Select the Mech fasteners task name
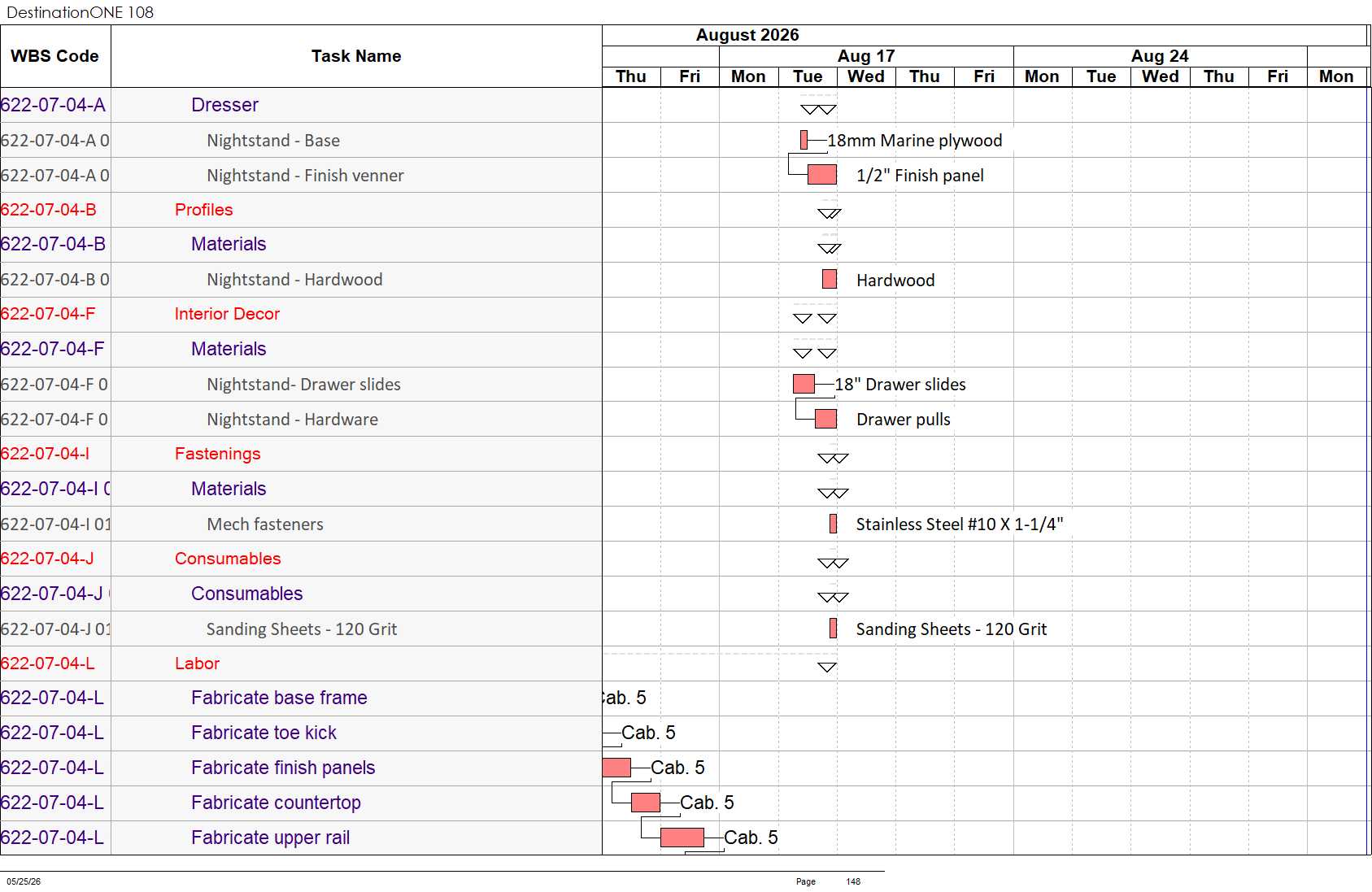 point(265,524)
